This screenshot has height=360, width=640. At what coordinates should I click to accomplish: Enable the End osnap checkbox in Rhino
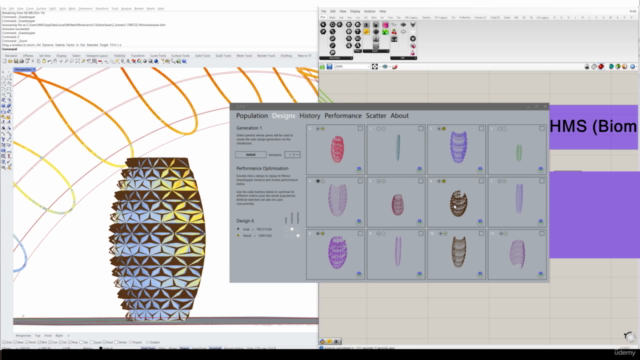click(4, 342)
